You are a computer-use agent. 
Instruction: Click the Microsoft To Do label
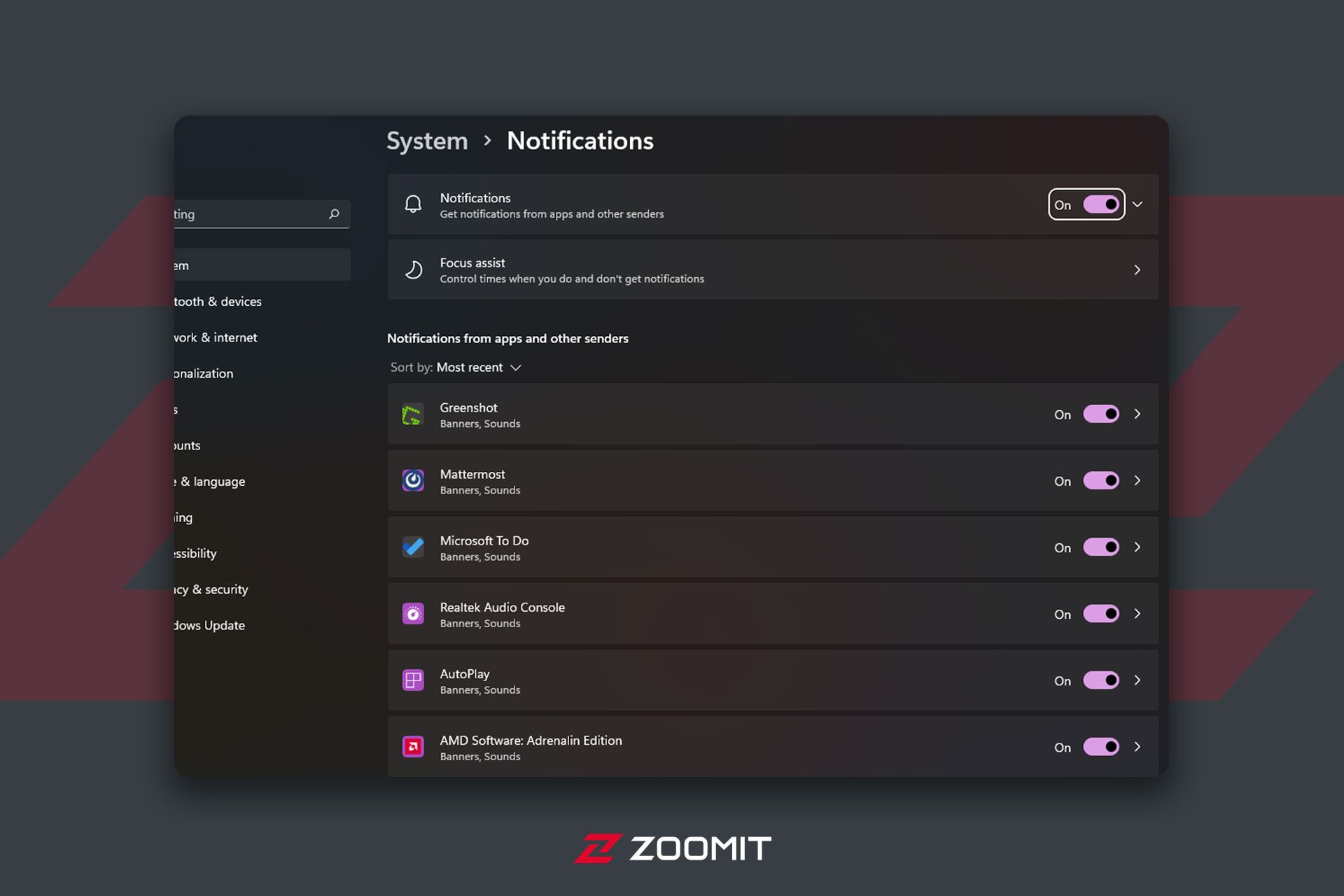click(x=484, y=540)
